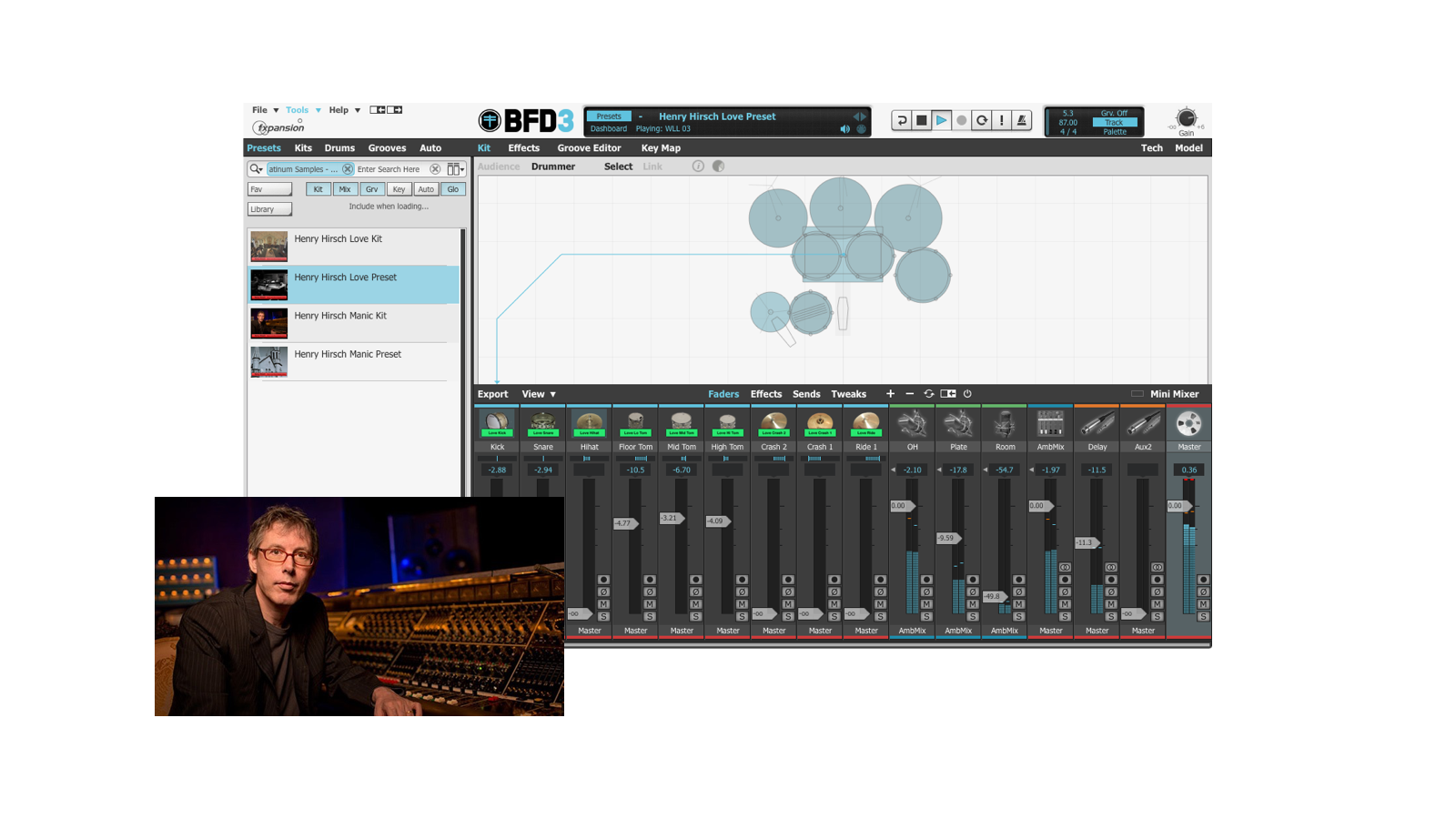Stop playback with the Stop button

[x=921, y=120]
